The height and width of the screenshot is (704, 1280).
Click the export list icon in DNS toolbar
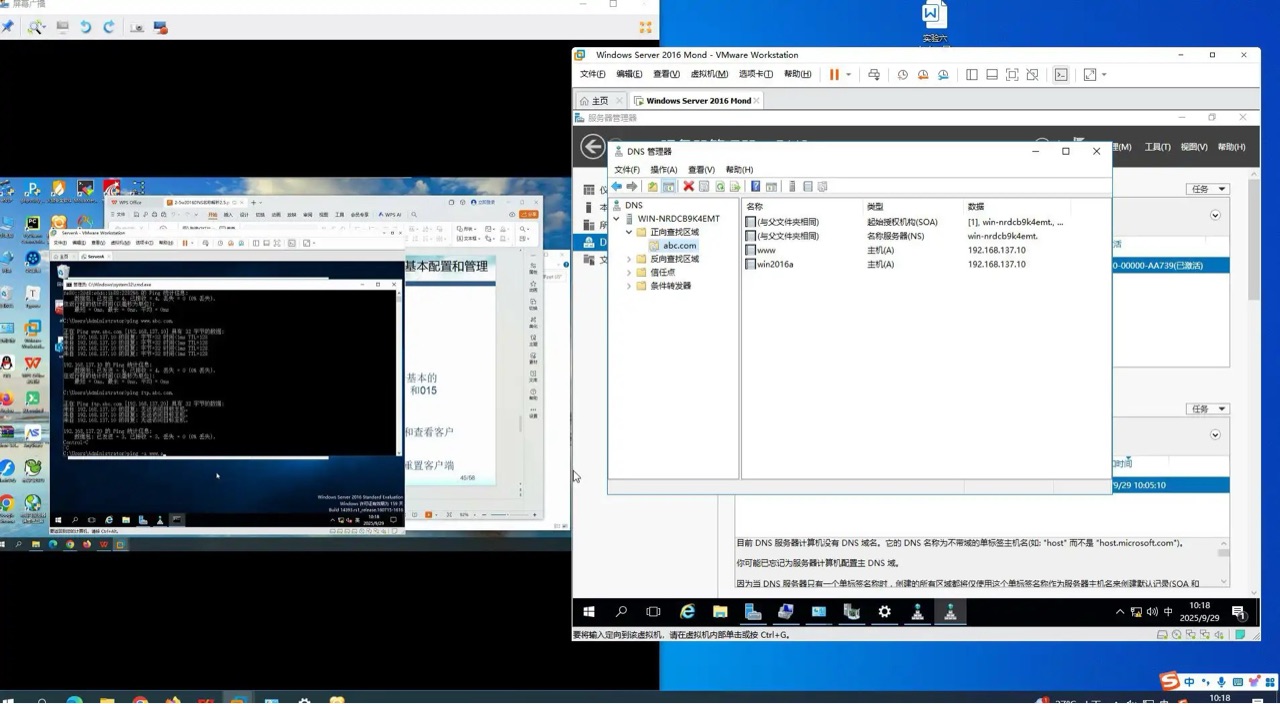click(x=735, y=187)
